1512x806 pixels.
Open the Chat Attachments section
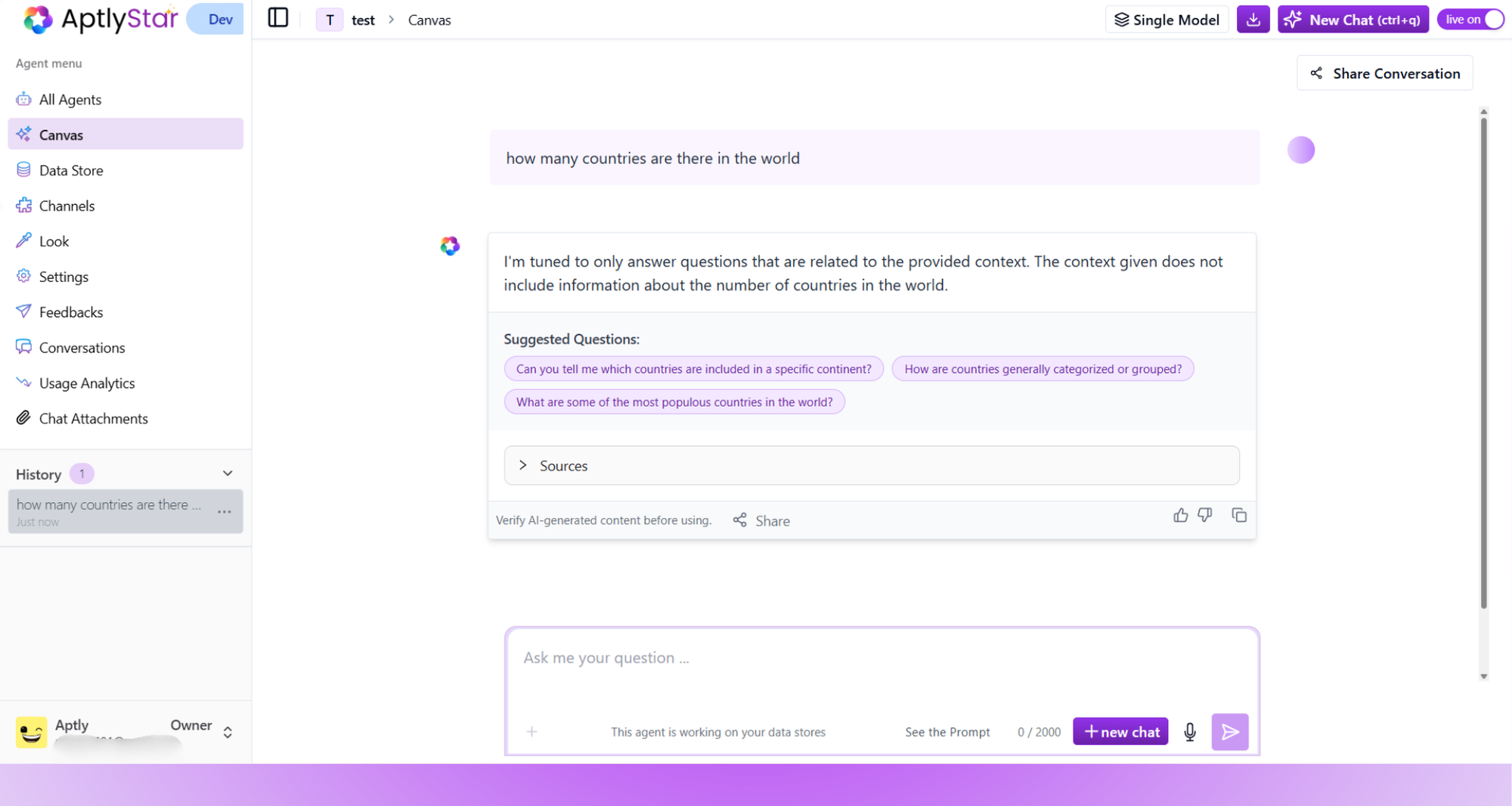pyautogui.click(x=94, y=418)
